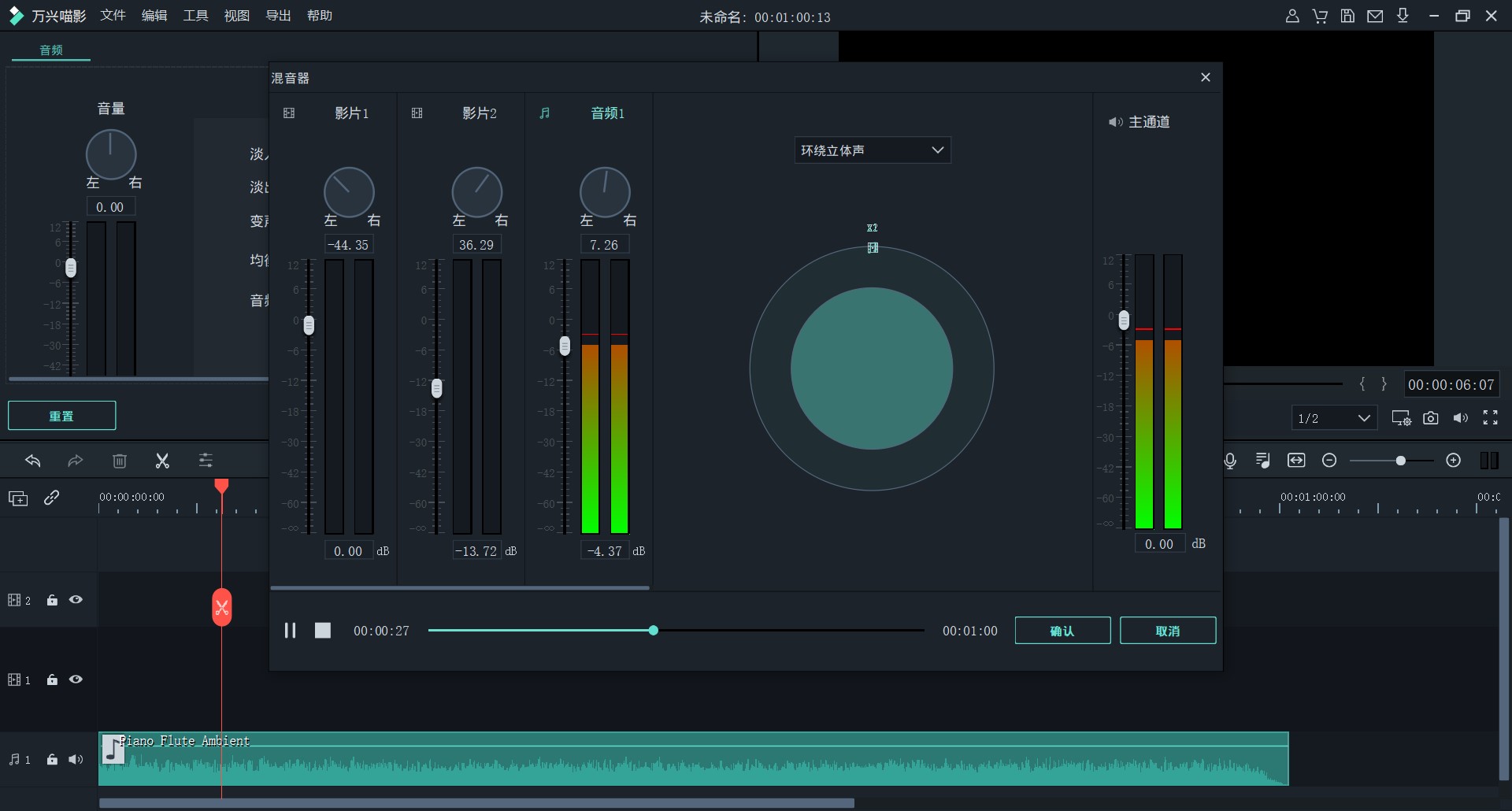The width and height of the screenshot is (1512, 811).
Task: Click the 重置 button
Action: 61,416
